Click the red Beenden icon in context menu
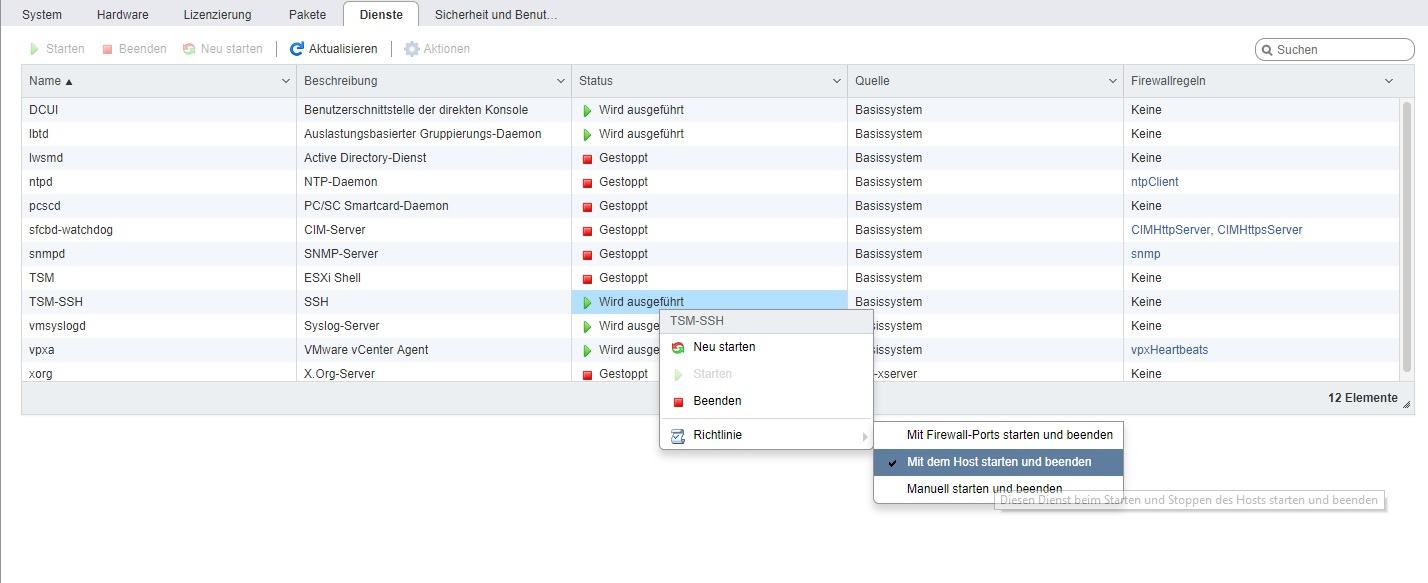 678,401
